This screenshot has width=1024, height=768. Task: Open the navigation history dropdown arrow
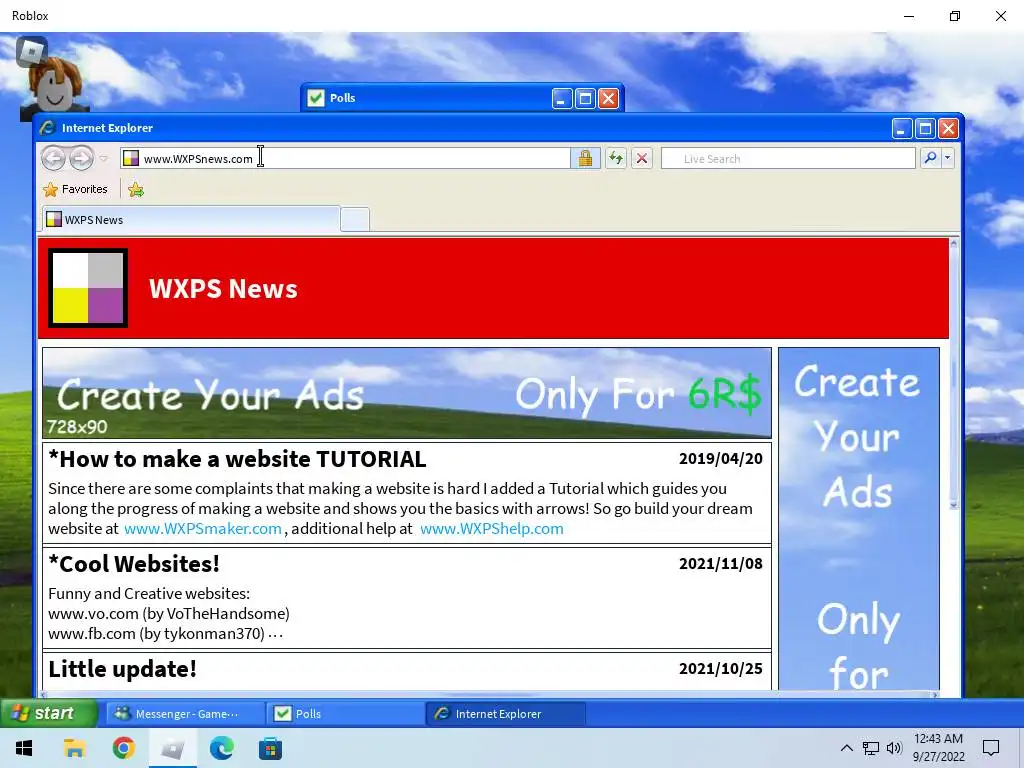pyautogui.click(x=103, y=158)
